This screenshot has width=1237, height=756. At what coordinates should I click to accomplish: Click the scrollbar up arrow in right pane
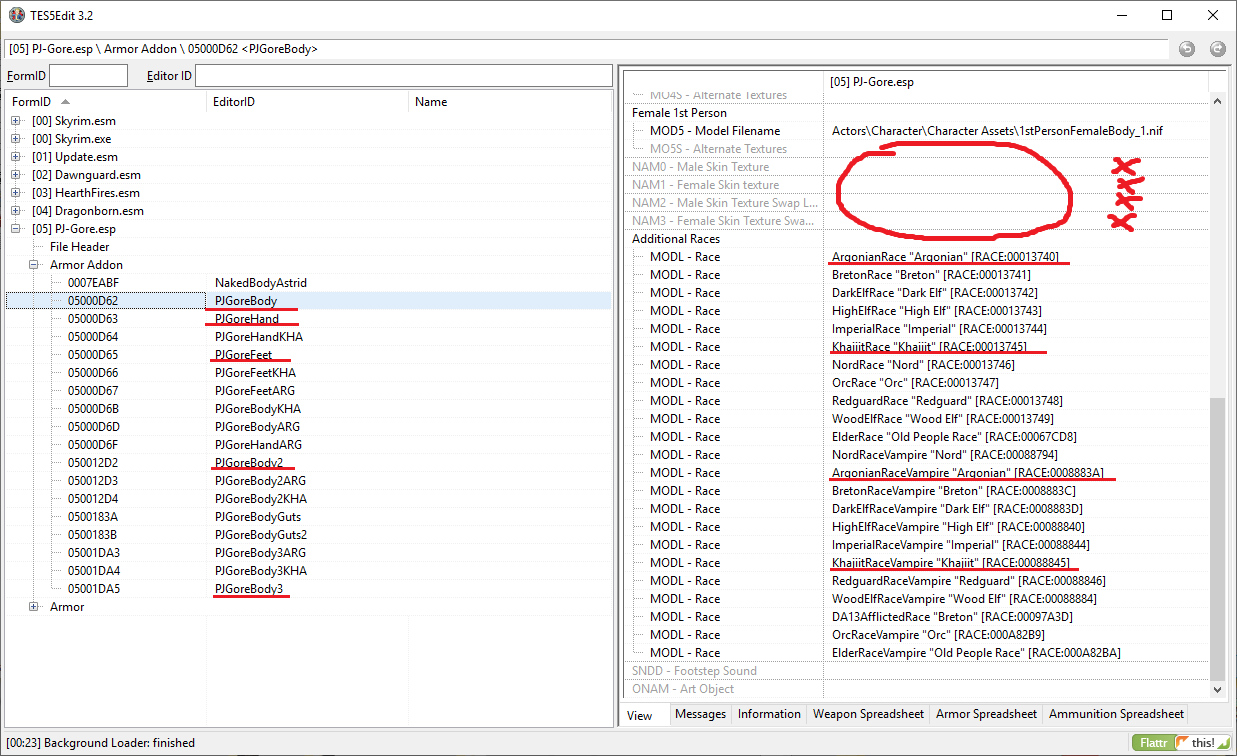point(1217,101)
